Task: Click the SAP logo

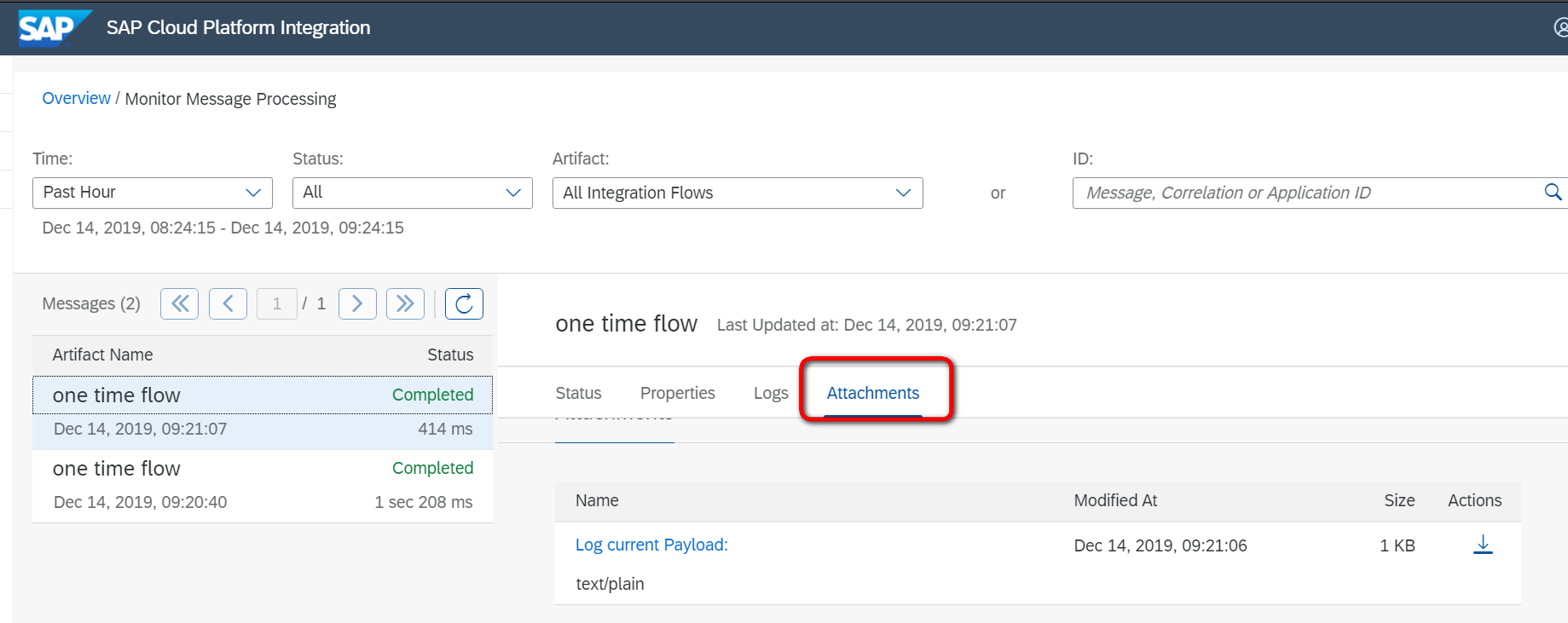Action: pyautogui.click(x=53, y=28)
